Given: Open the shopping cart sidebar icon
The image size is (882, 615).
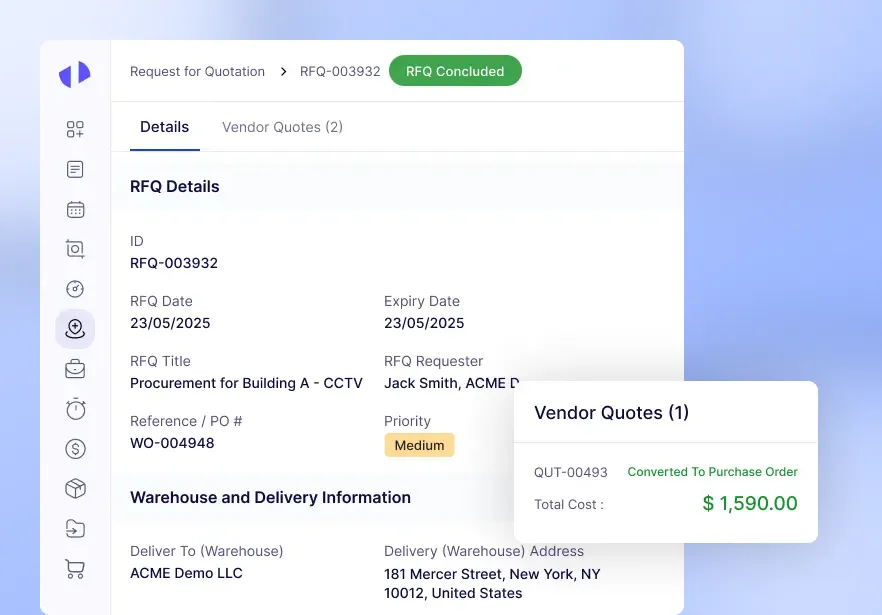Looking at the screenshot, I should click(x=75, y=569).
